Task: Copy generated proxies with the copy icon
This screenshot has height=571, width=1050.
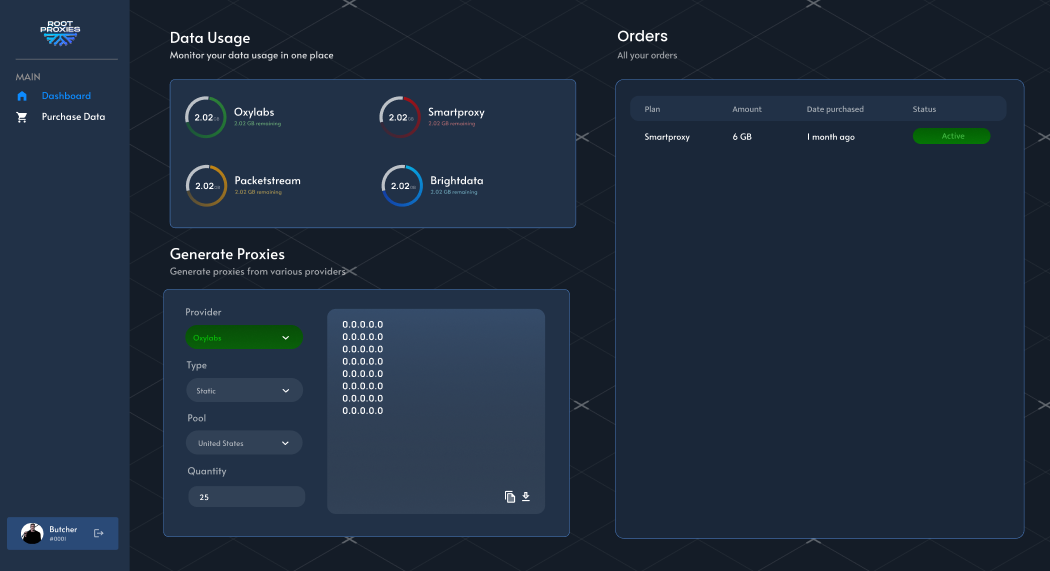Action: click(510, 497)
